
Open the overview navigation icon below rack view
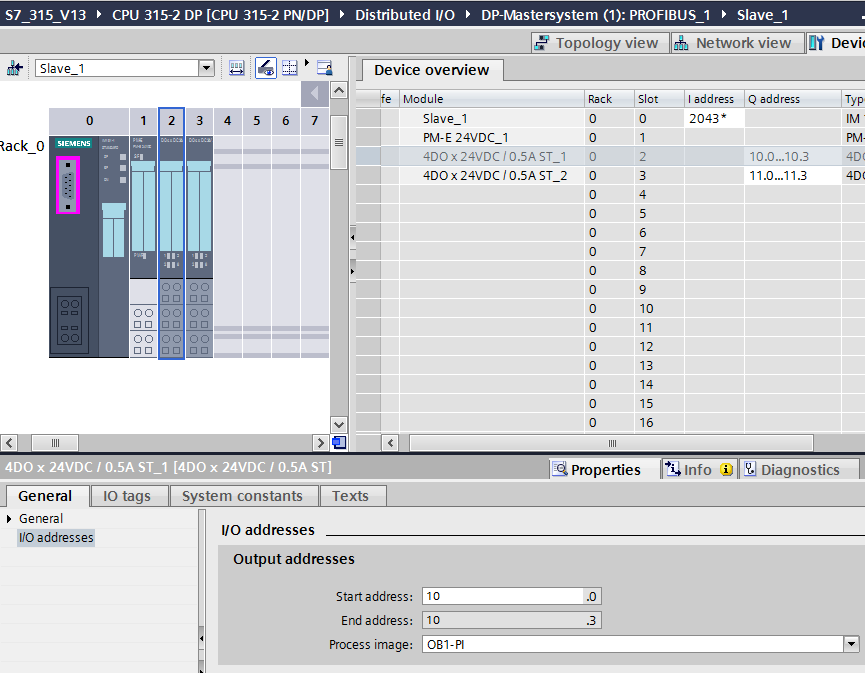point(339,442)
